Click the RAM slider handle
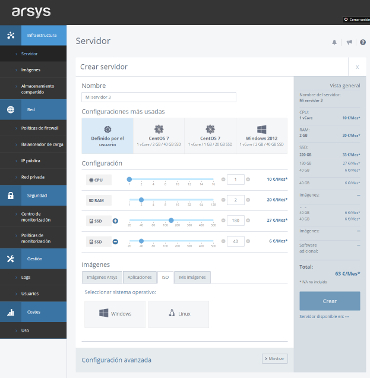This screenshot has width=370, height=378. [x=141, y=200]
